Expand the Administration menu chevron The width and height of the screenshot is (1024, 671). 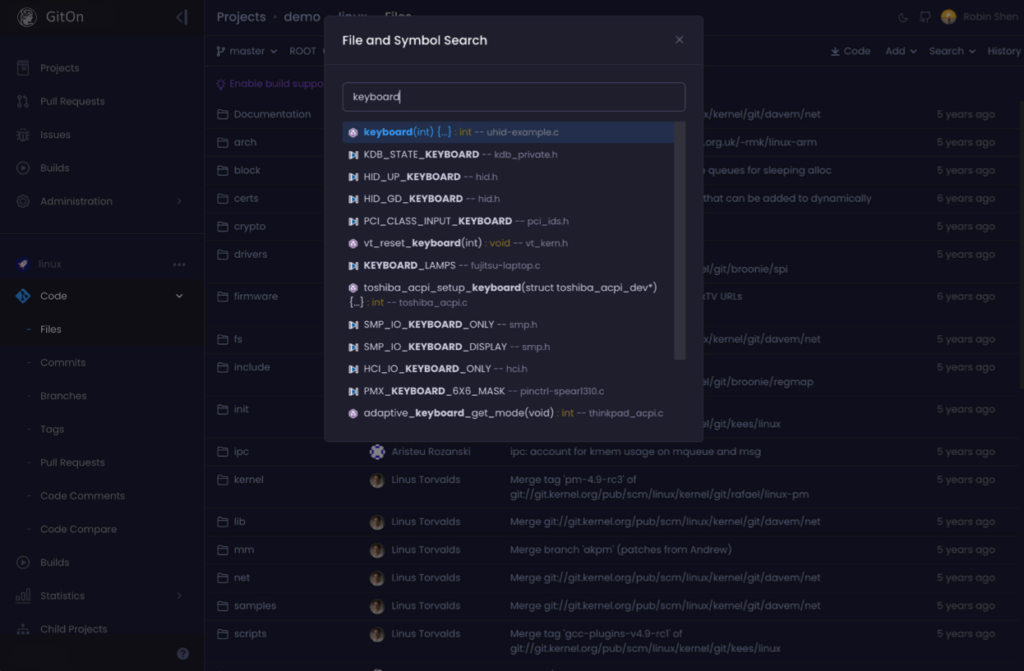click(x=179, y=201)
